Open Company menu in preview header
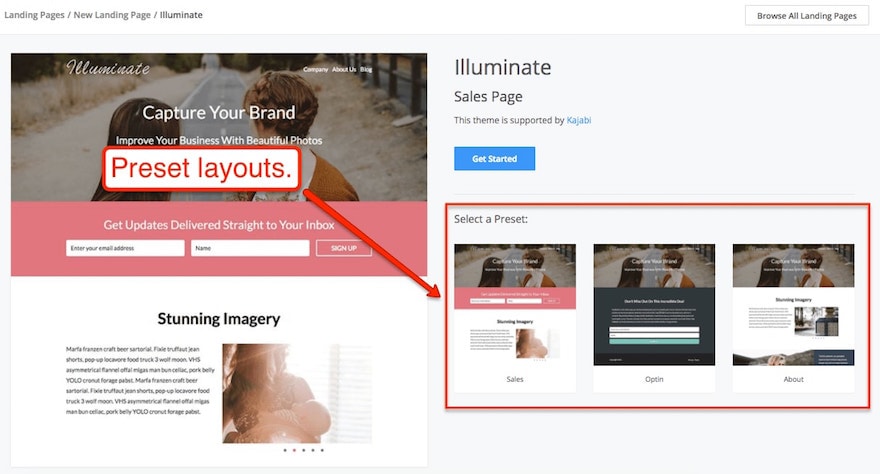Image resolution: width=880 pixels, height=474 pixels. 315,70
